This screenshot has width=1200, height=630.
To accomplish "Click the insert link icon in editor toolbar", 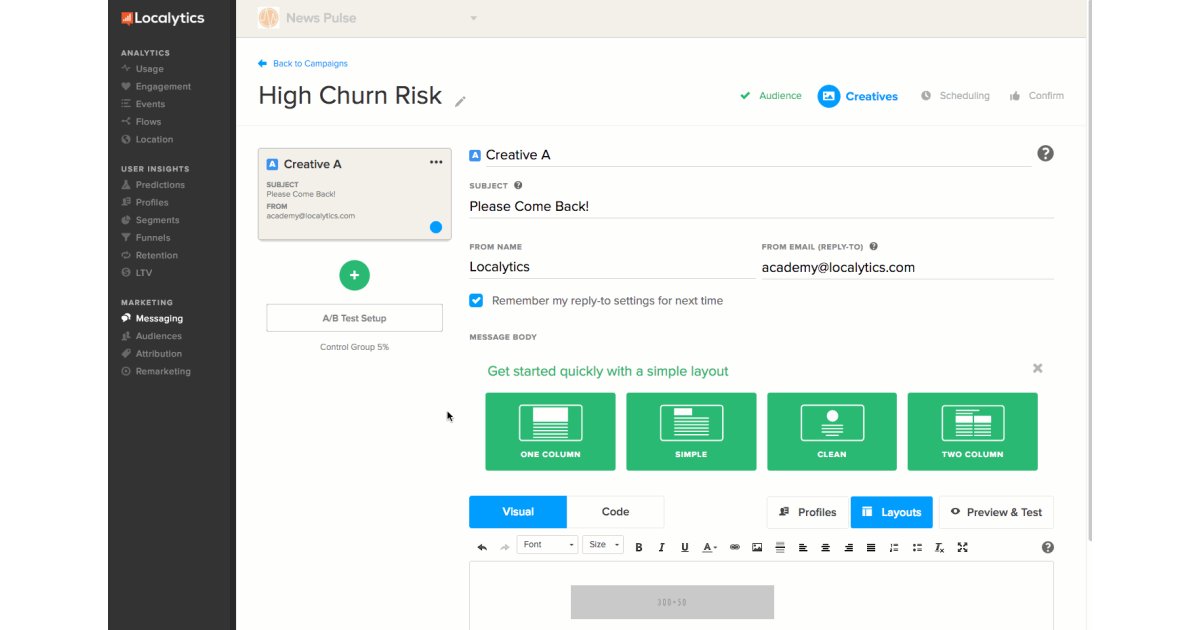I will click(734, 547).
